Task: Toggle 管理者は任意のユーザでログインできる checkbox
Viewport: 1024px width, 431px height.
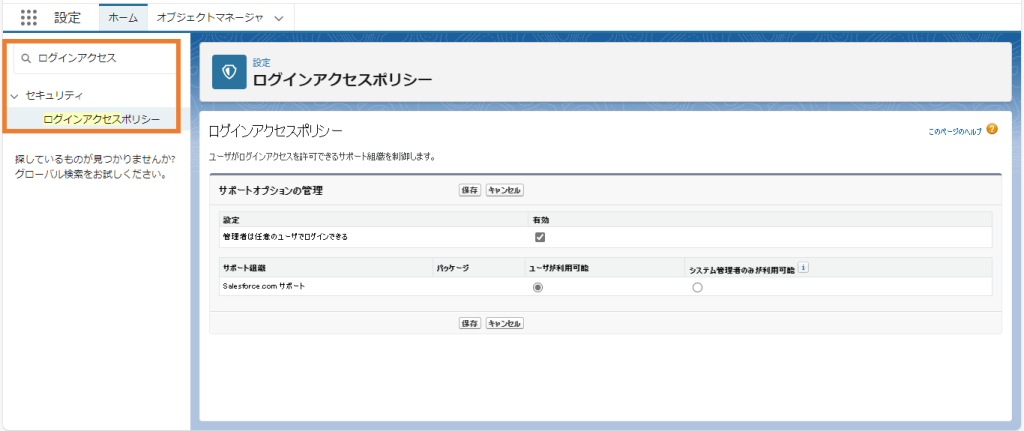Action: tap(539, 237)
